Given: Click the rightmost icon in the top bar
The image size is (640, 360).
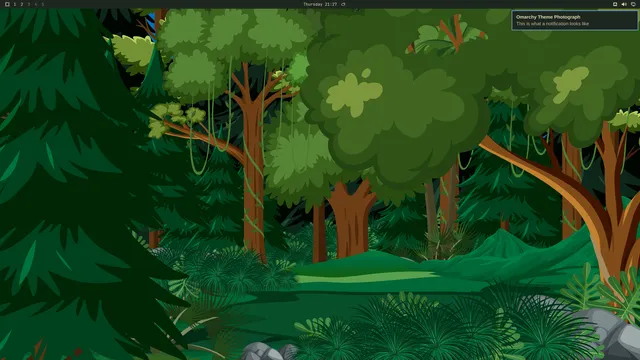Looking at the screenshot, I should point(633,4).
